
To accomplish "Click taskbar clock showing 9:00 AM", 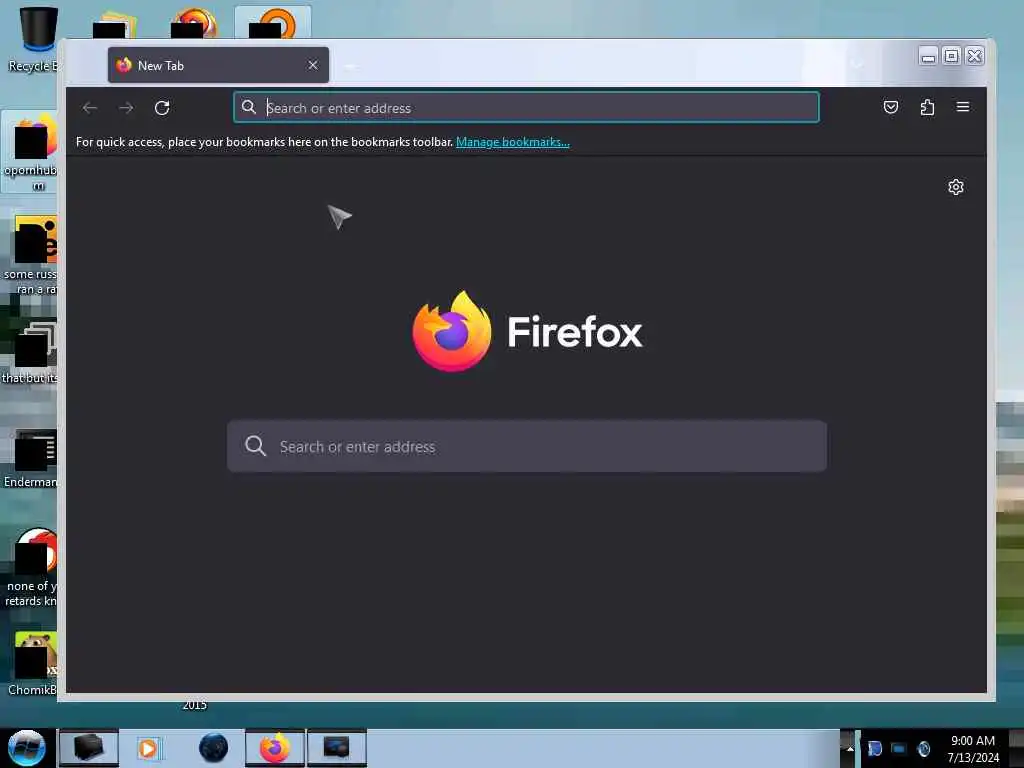I will 973,748.
